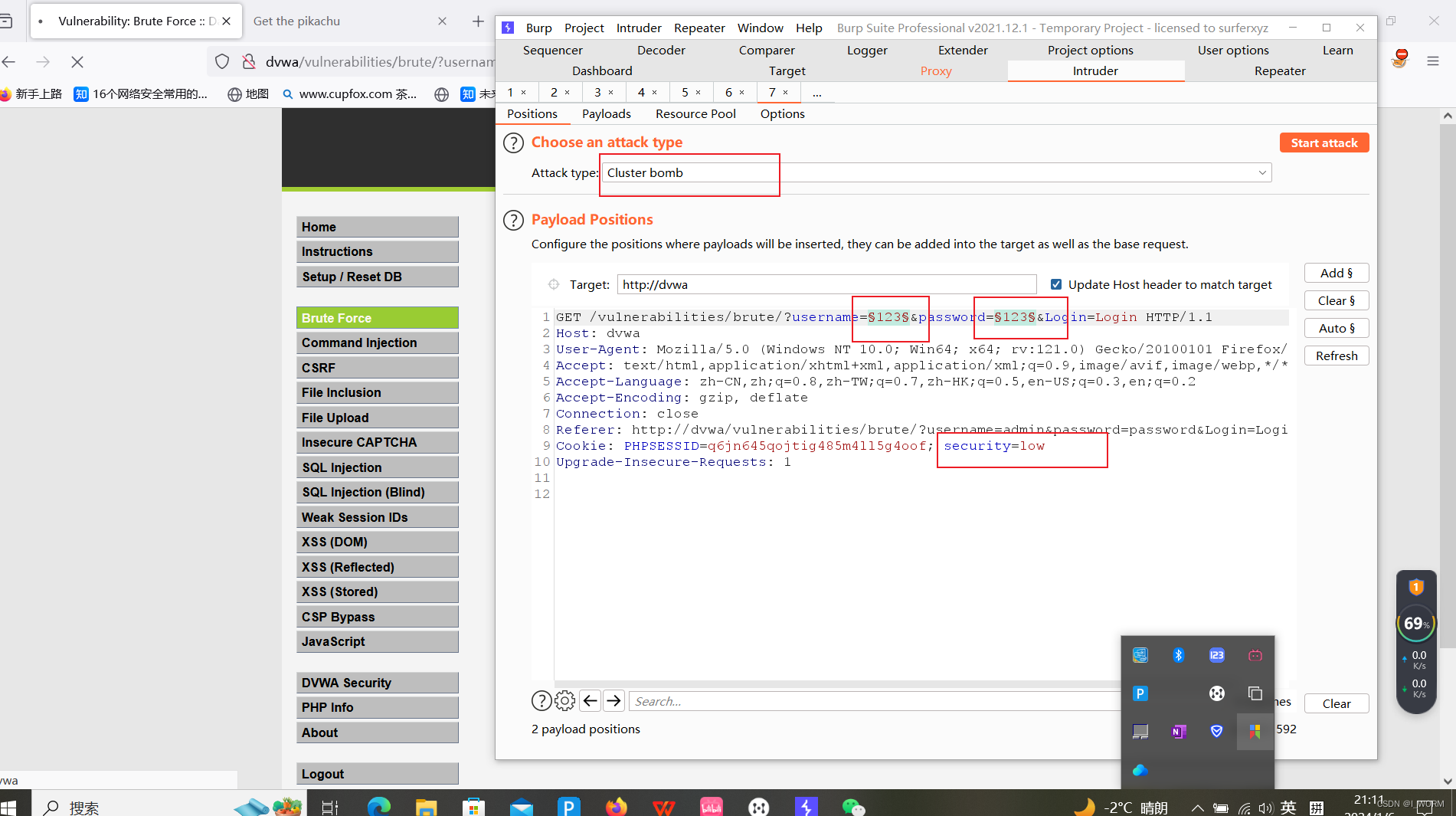
Task: Open the search help icon below the request editor
Action: pyautogui.click(x=542, y=700)
